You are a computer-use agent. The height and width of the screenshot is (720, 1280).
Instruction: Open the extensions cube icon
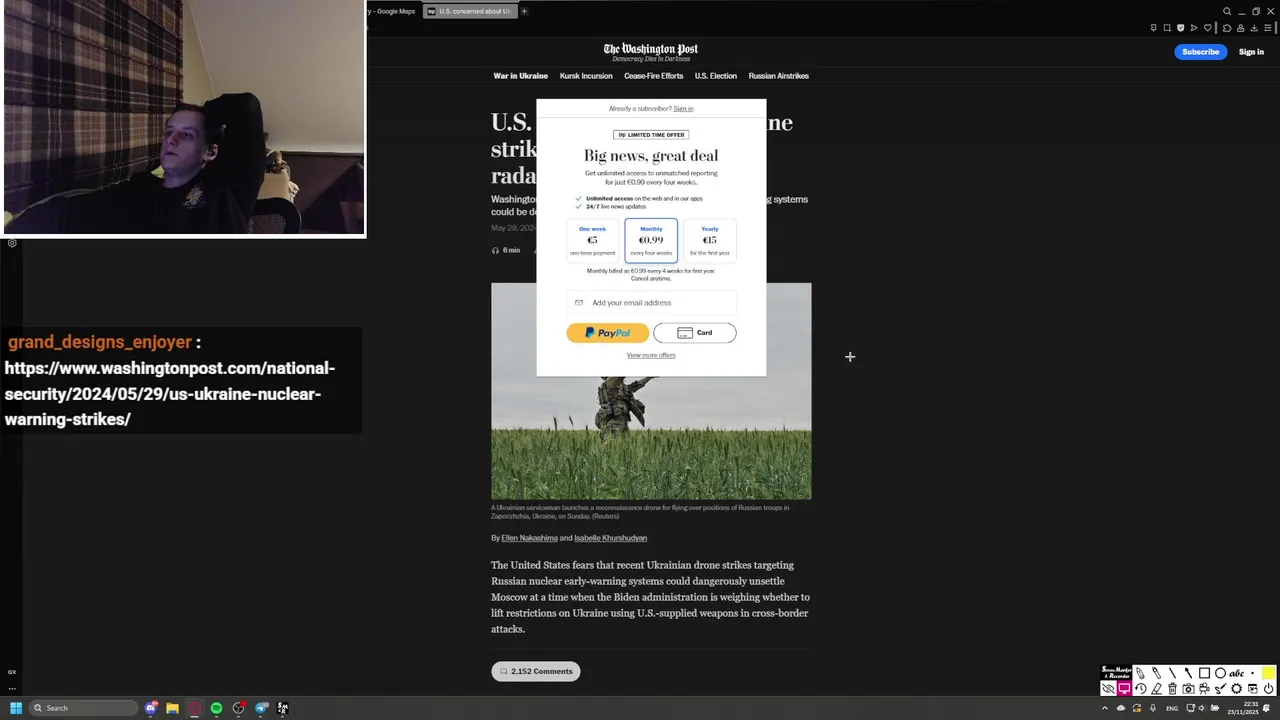1227,28
